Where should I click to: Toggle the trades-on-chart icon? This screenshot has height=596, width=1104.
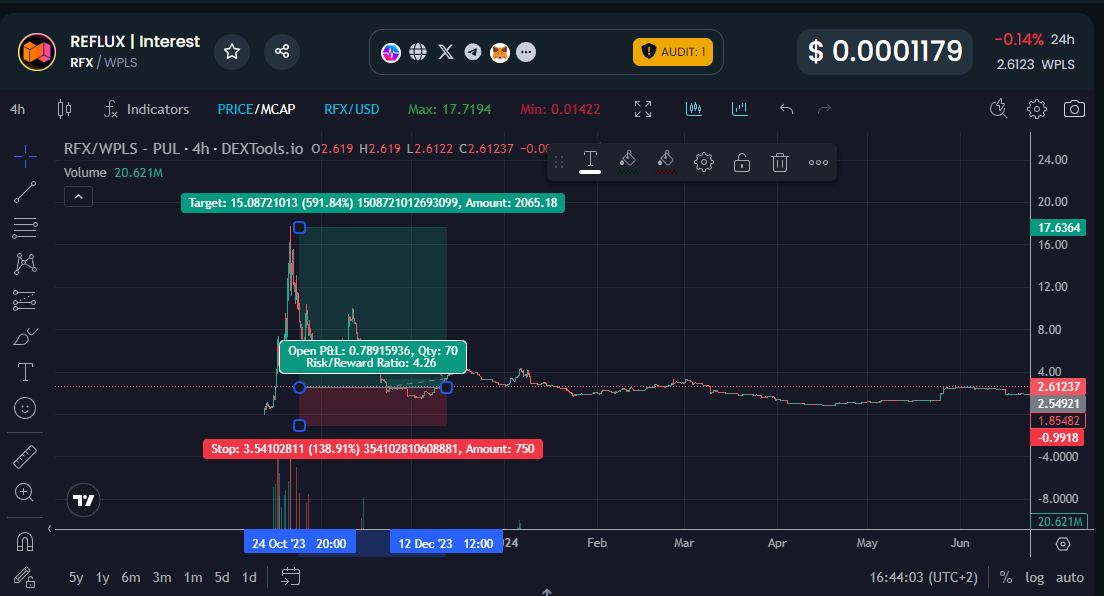694,109
